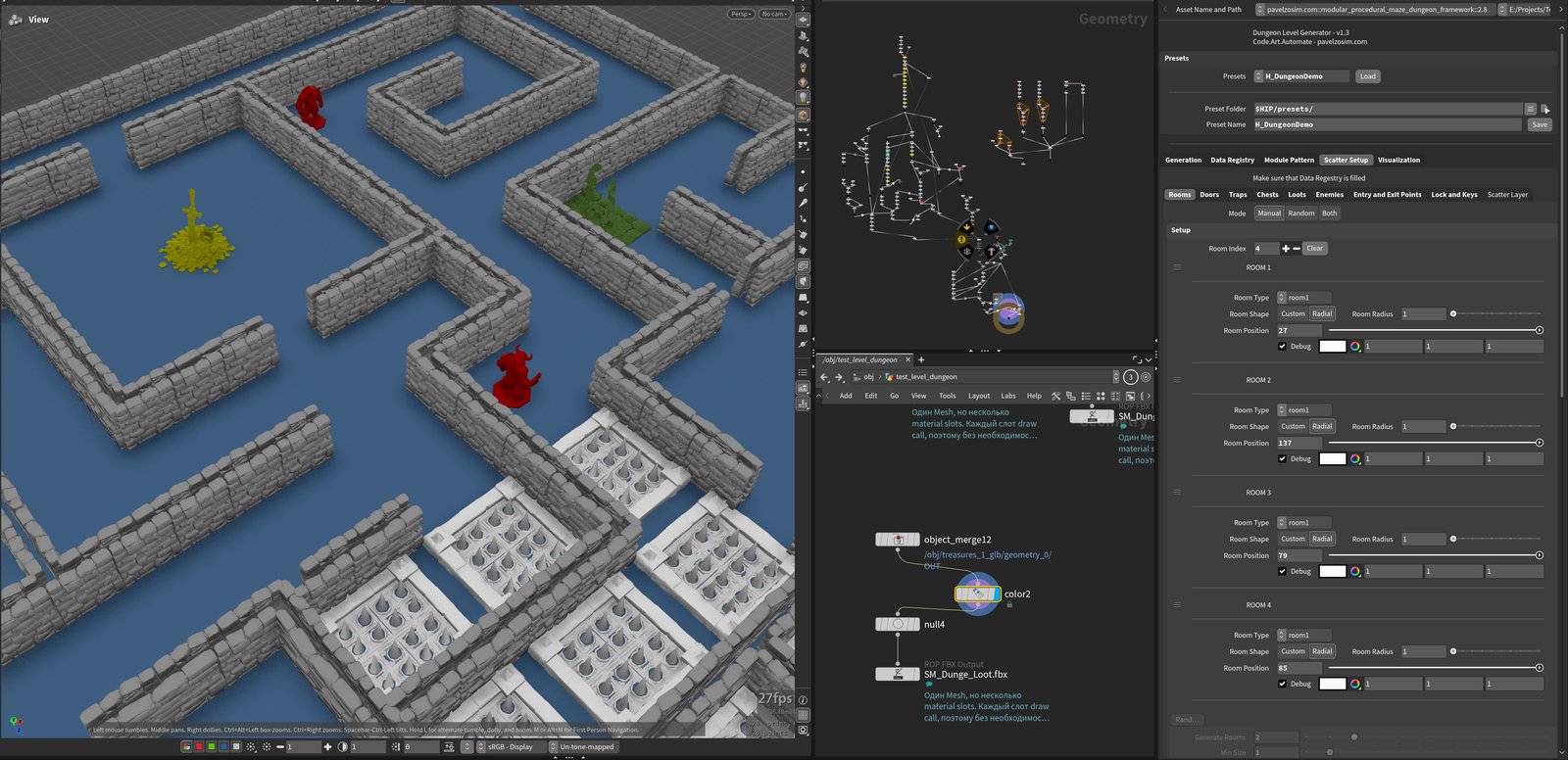1568x760 pixels.
Task: Uncheck the Debug checkbox for ROOM 3
Action: coord(1282,571)
